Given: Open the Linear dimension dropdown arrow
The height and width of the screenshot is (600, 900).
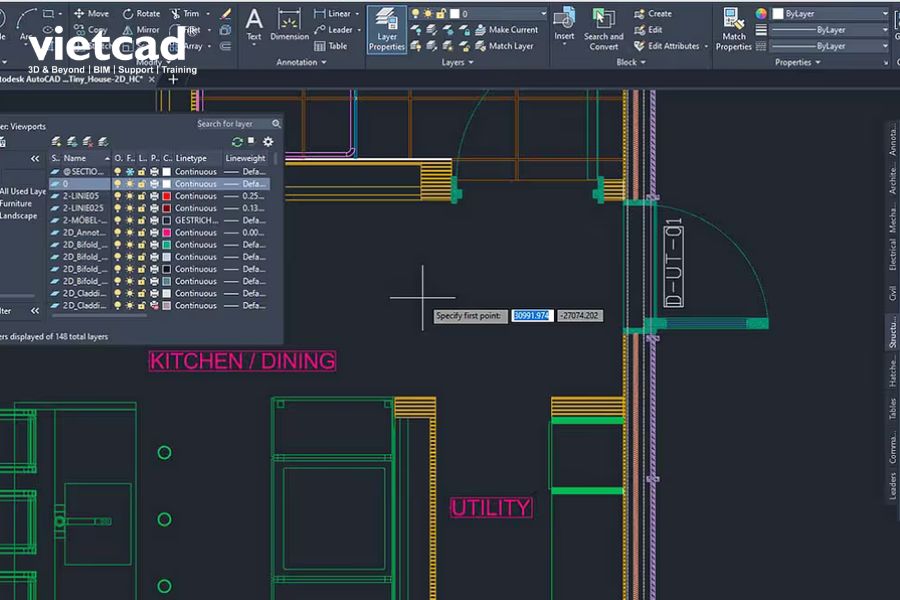Looking at the screenshot, I should coord(358,13).
